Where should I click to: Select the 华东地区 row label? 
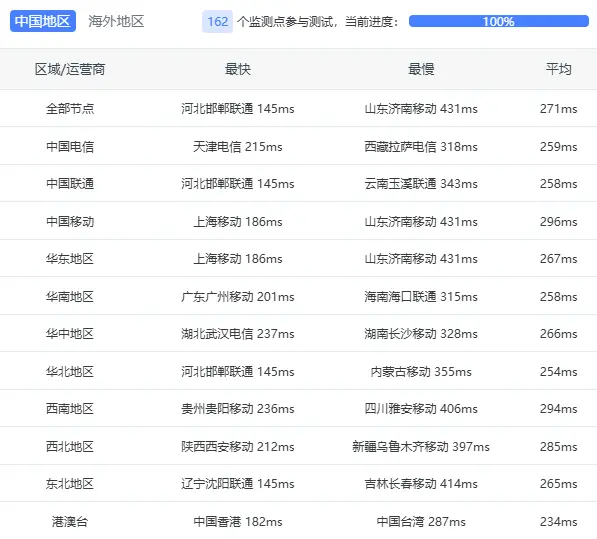pos(70,259)
